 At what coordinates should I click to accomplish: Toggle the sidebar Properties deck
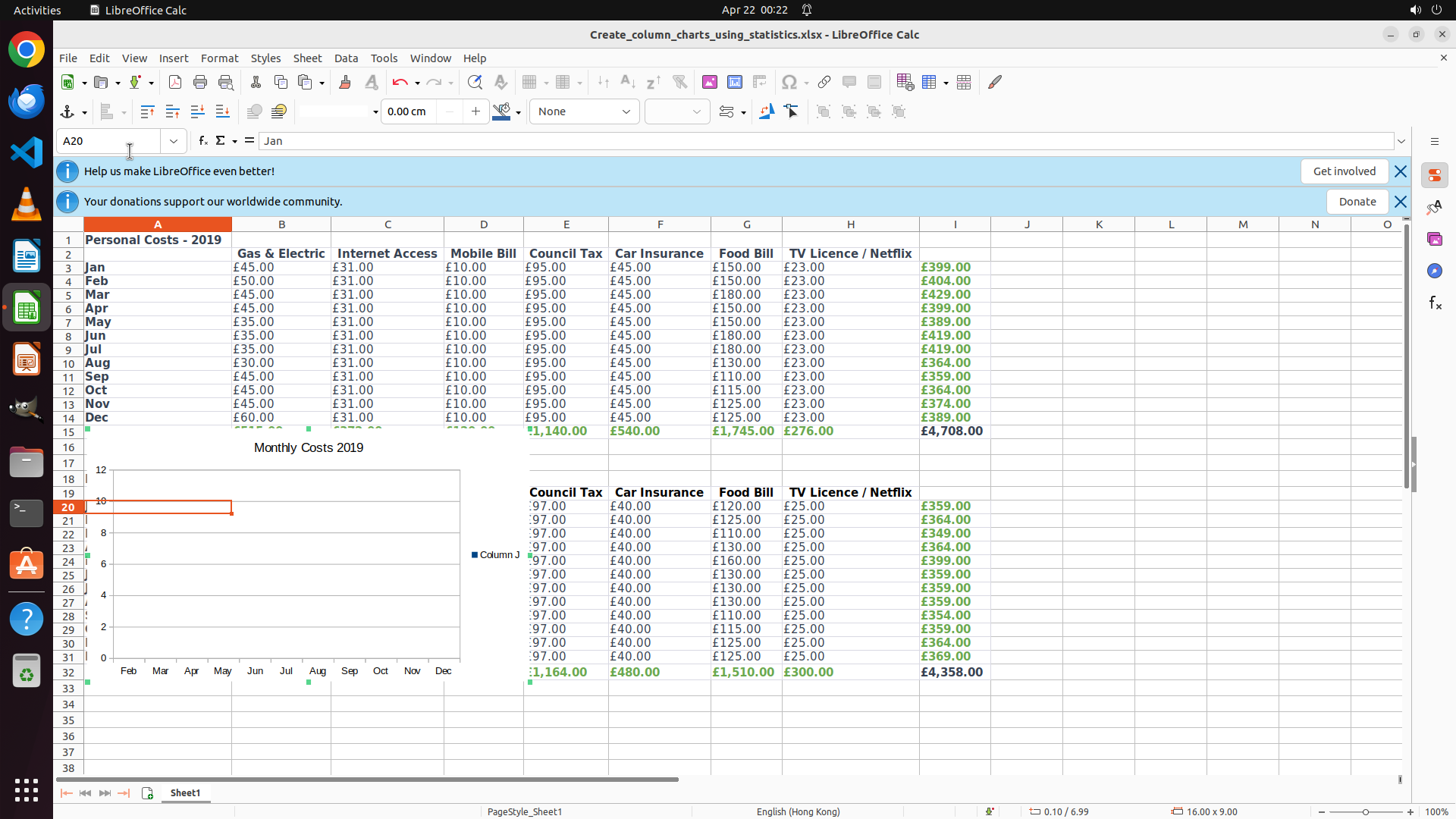[x=1435, y=175]
